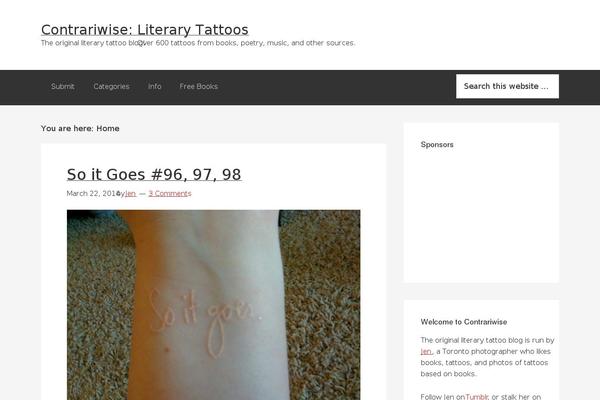The width and height of the screenshot is (600, 400).
Task: Select the Info menu item
Action: (155, 87)
